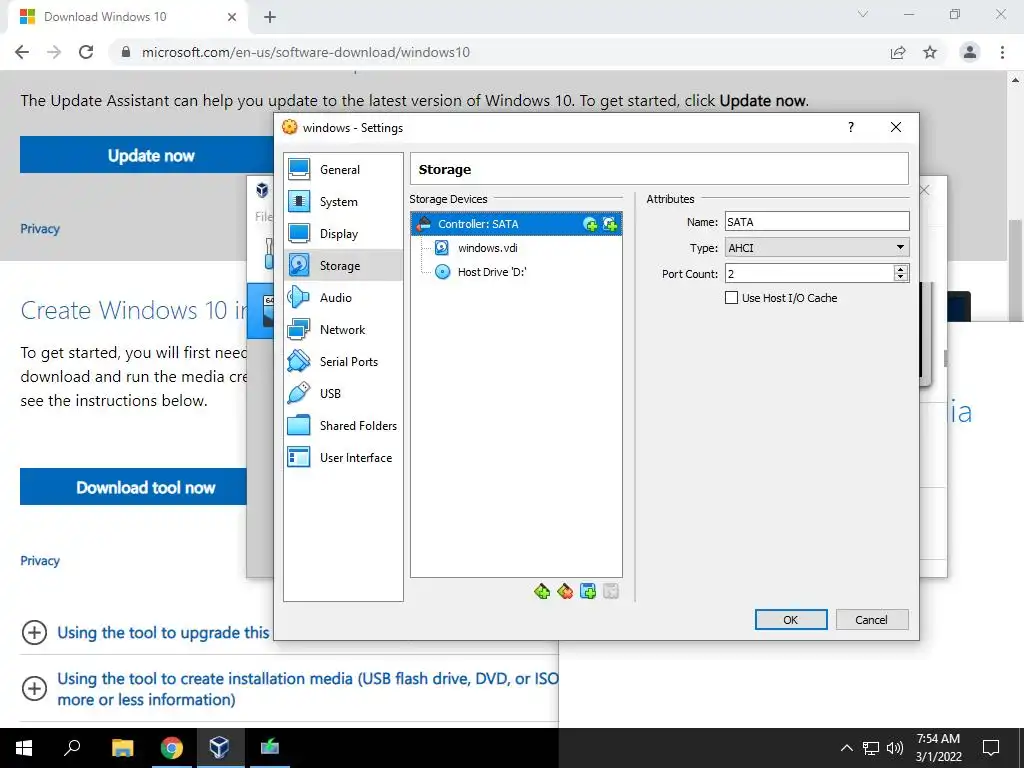Open the notification center icon
1024x768 pixels.
click(991, 748)
